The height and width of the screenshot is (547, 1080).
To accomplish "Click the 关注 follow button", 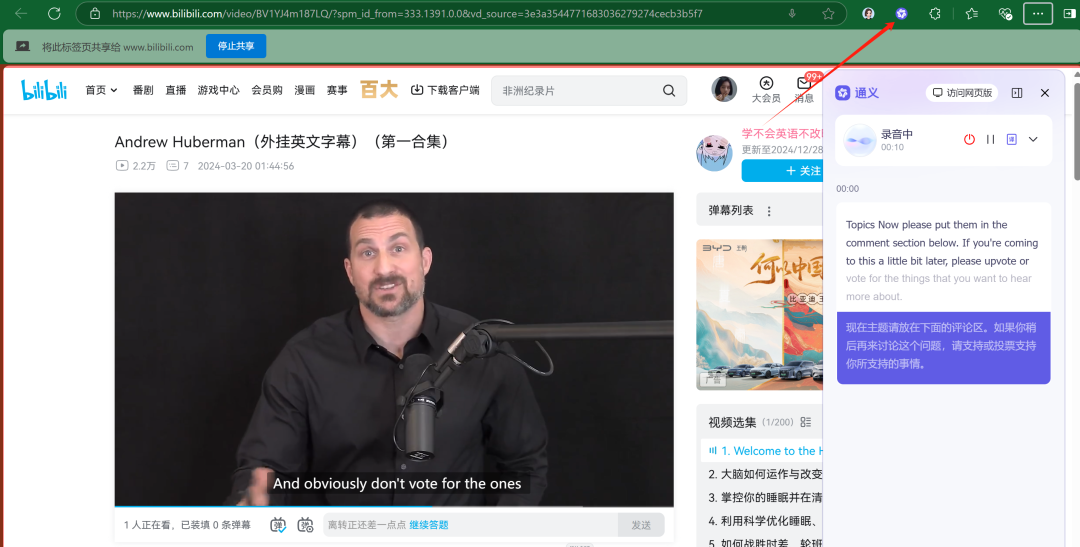I will tap(782, 171).
